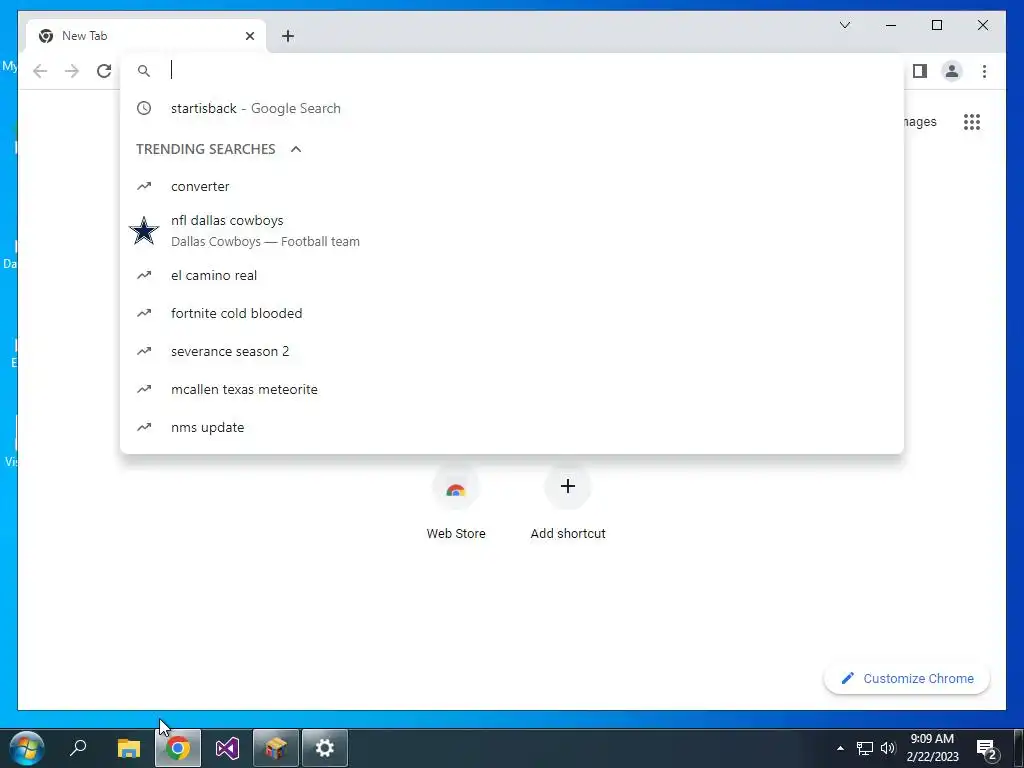The width and height of the screenshot is (1024, 768).
Task: Open the Images link
Action: [920, 121]
